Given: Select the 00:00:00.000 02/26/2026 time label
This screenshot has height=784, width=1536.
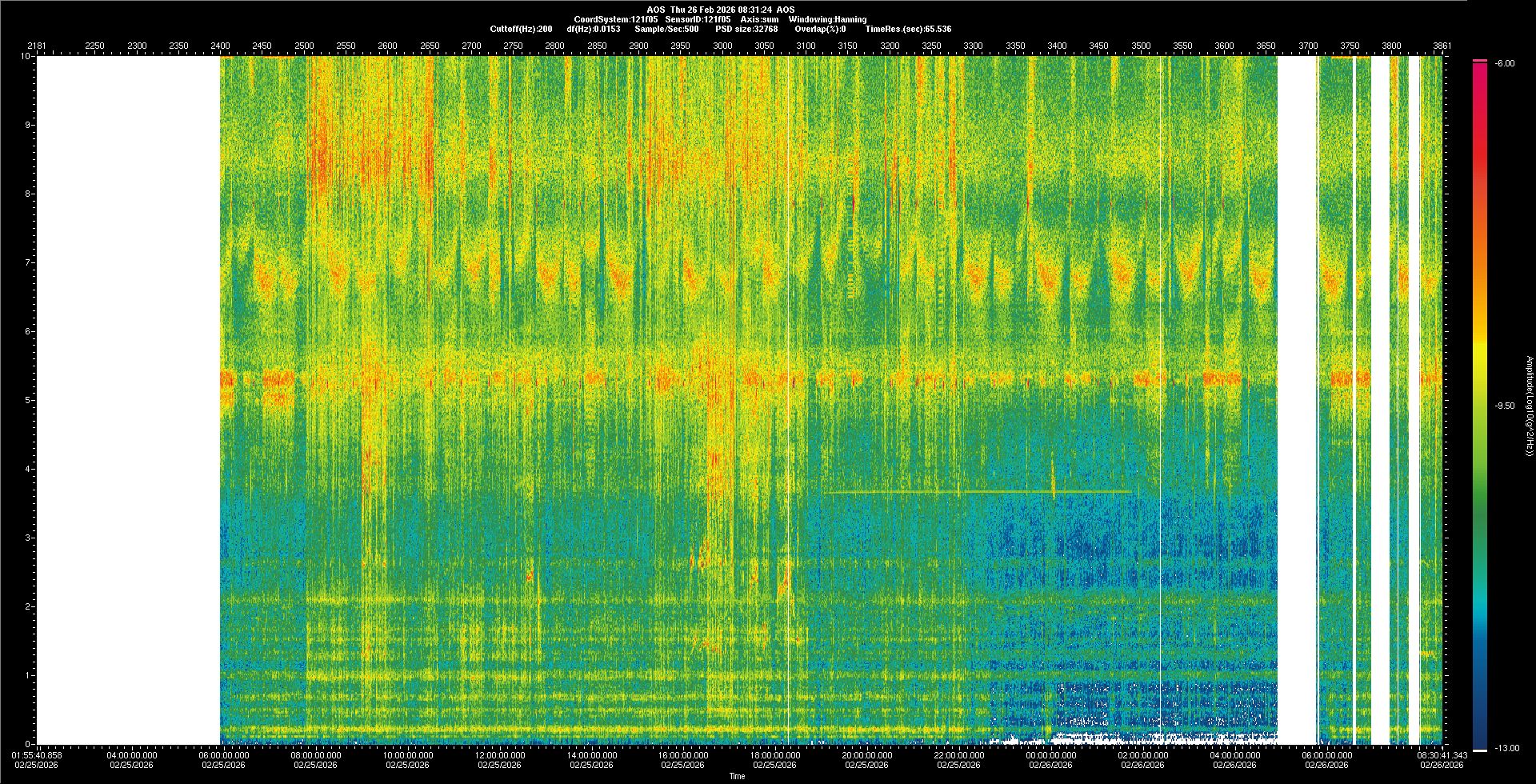Looking at the screenshot, I should tap(1050, 759).
